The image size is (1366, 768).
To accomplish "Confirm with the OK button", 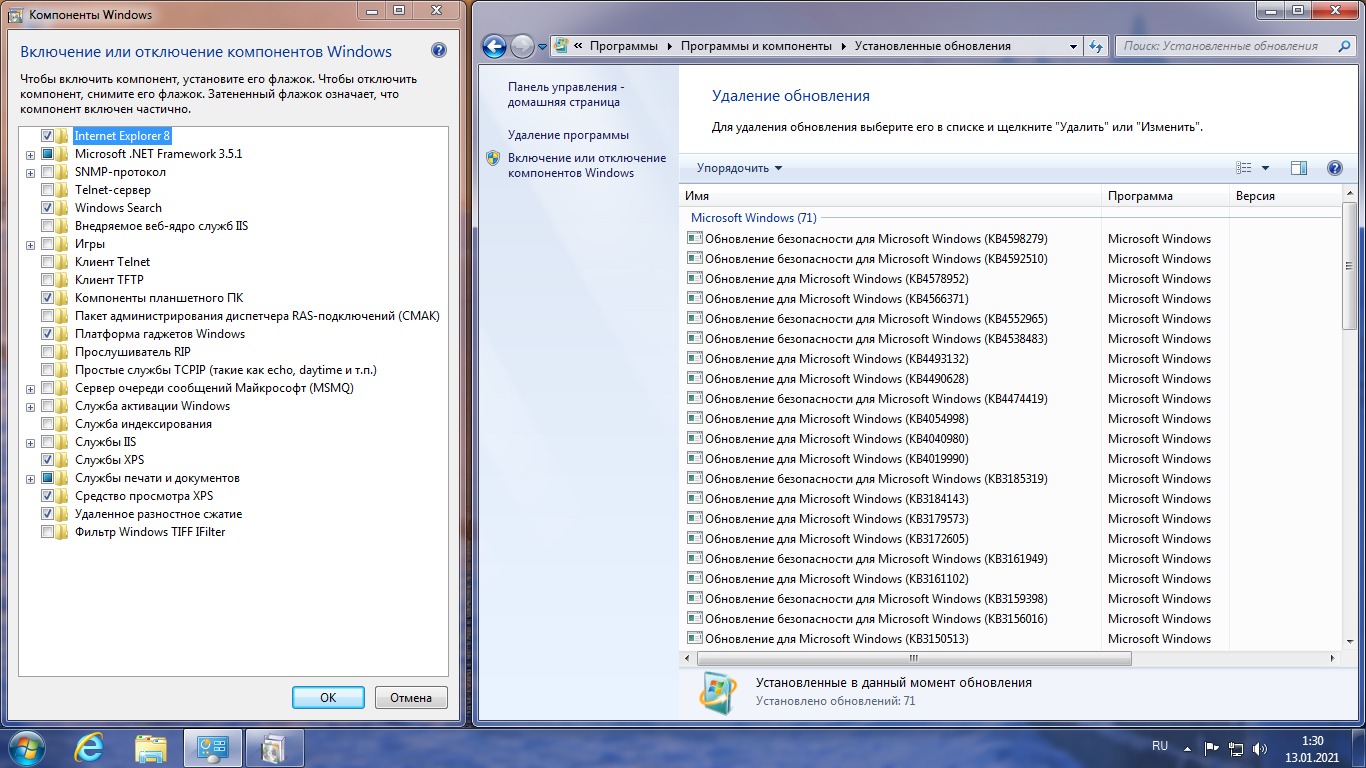I will [328, 698].
